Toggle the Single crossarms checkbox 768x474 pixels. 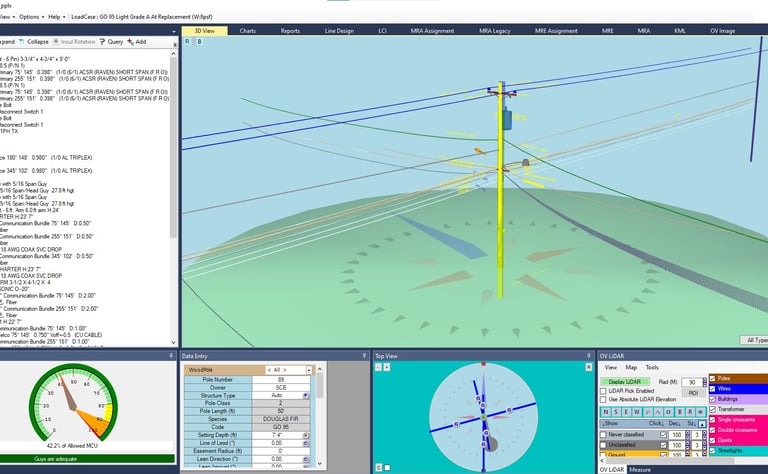[x=713, y=420]
